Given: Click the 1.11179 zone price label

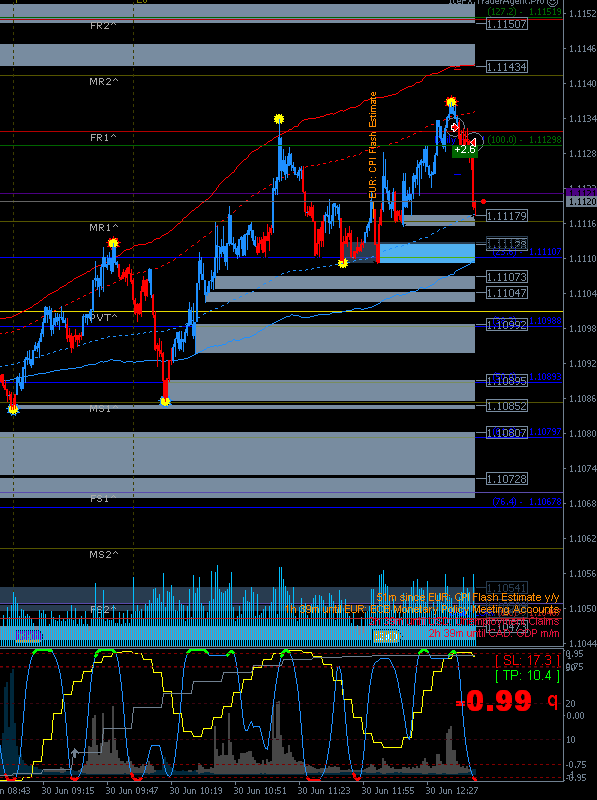Looking at the screenshot, I should (507, 216).
